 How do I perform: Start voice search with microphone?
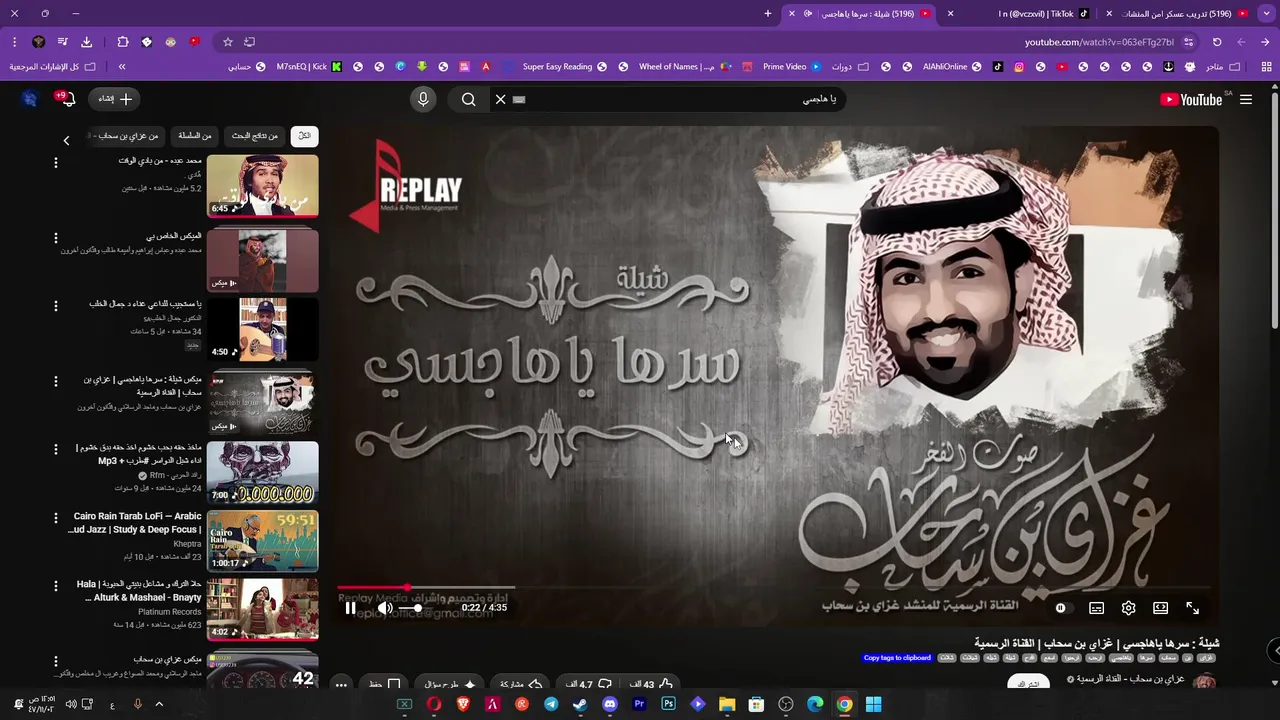pyautogui.click(x=423, y=99)
